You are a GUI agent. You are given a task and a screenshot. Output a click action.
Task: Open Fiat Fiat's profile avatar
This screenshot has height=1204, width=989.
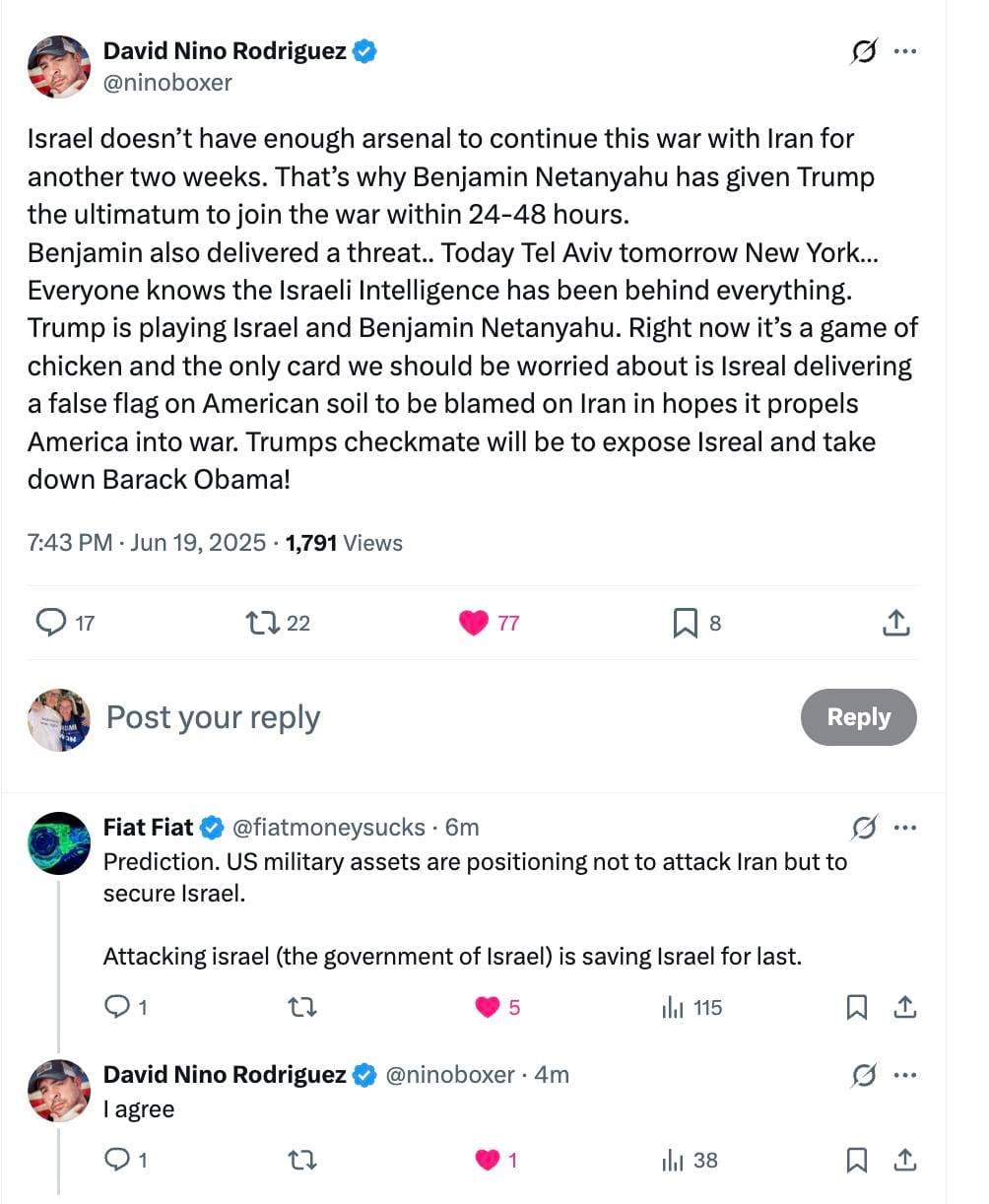59,843
